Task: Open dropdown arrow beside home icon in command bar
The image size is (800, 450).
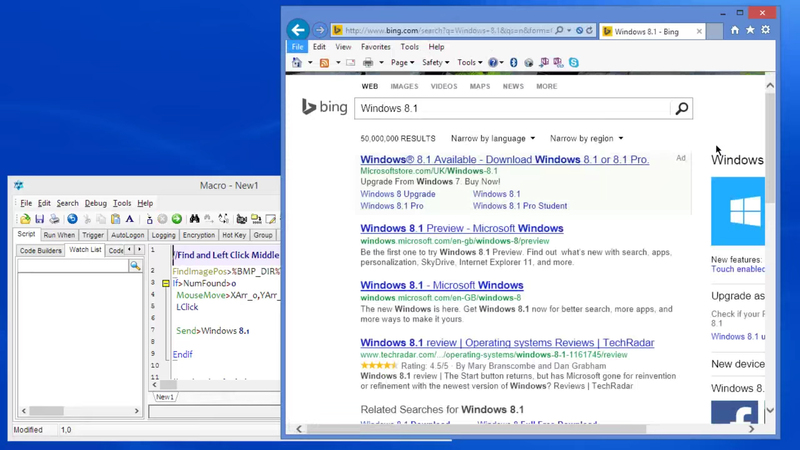Action: tap(310, 63)
